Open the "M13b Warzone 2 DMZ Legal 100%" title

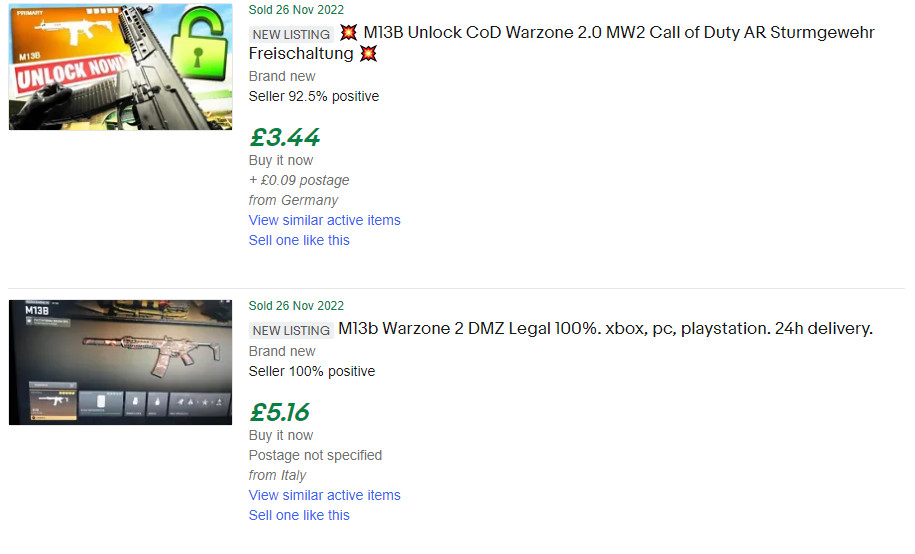605,328
